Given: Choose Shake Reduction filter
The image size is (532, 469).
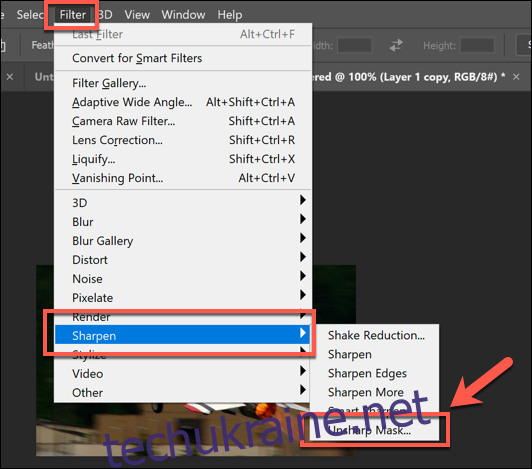Looking at the screenshot, I should [375, 335].
